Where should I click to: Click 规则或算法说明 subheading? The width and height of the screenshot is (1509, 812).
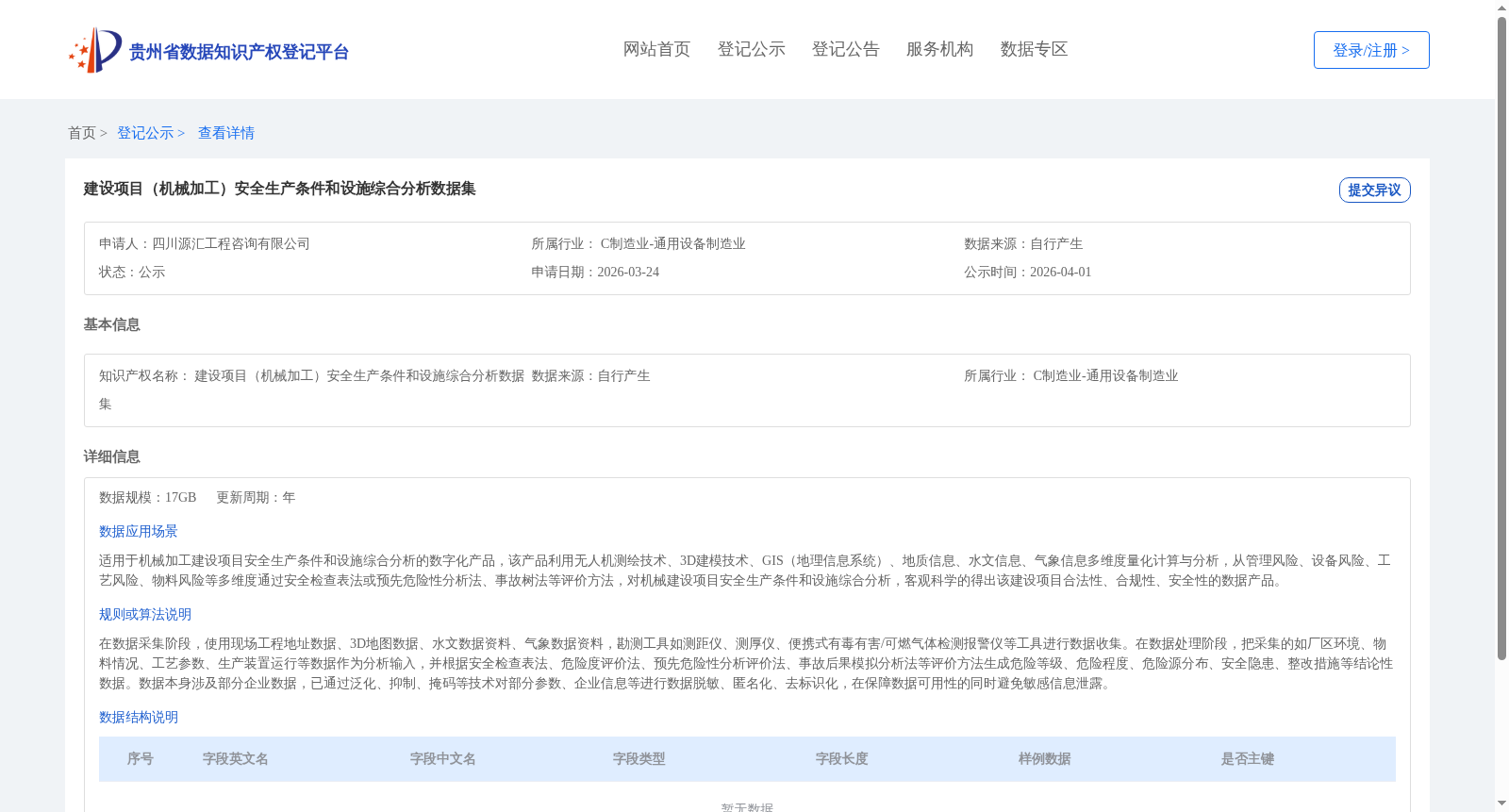coord(145,614)
